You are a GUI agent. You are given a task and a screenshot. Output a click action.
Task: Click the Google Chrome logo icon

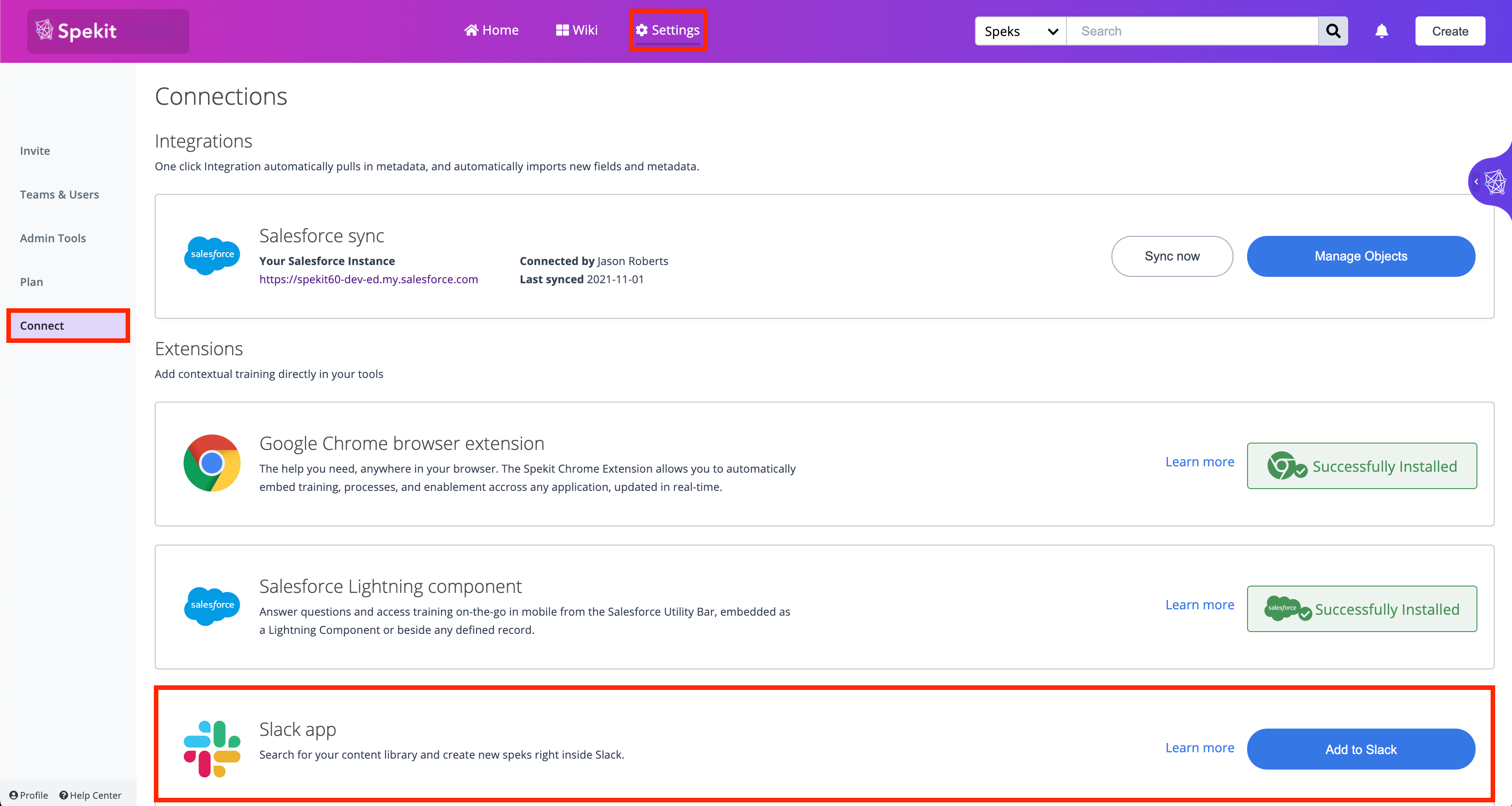[x=212, y=463]
